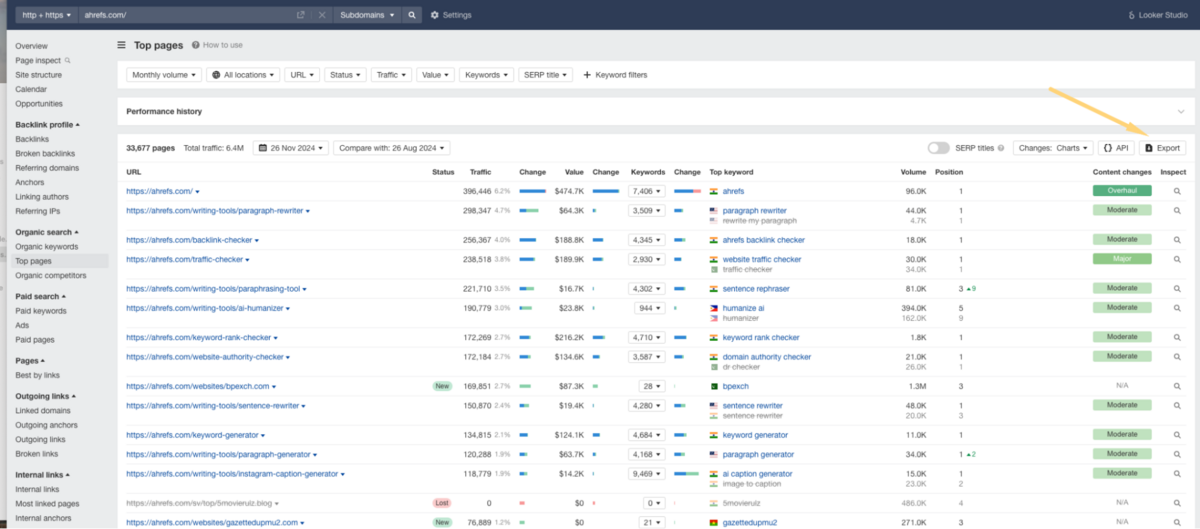Inspect the bpexch.com row
Viewport: 1200px width, 529px height.
click(x=1177, y=385)
